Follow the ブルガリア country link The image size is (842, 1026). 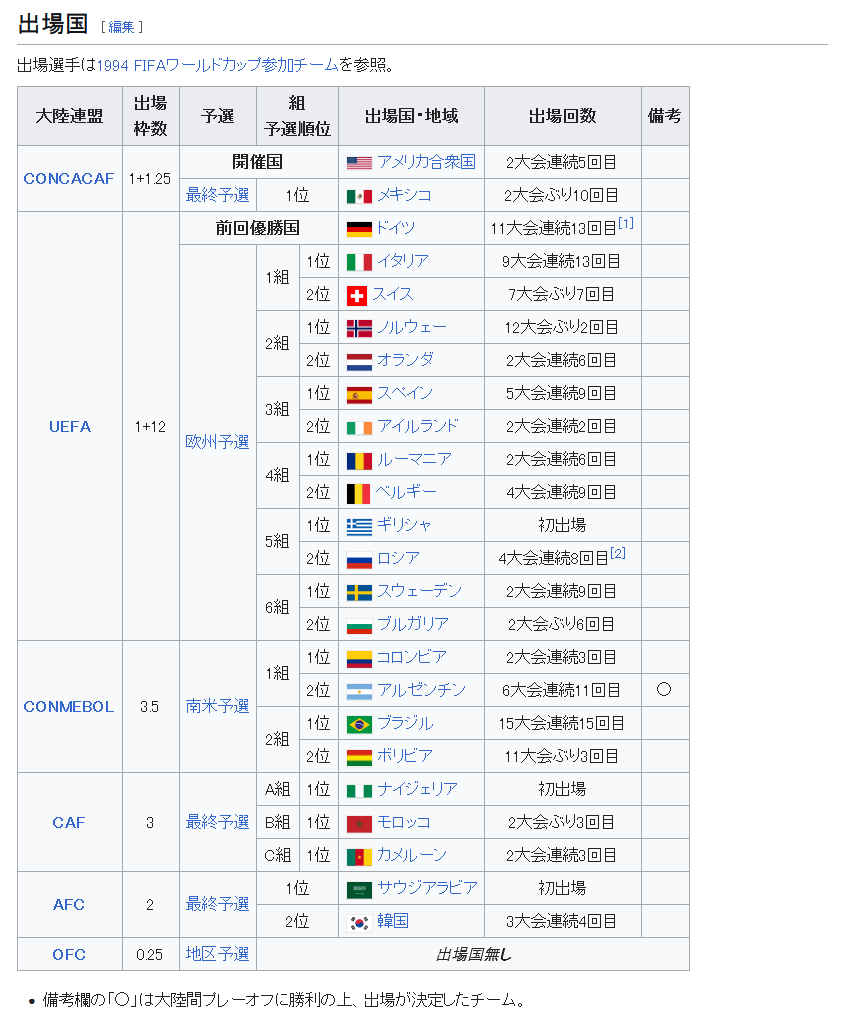pyautogui.click(x=413, y=624)
